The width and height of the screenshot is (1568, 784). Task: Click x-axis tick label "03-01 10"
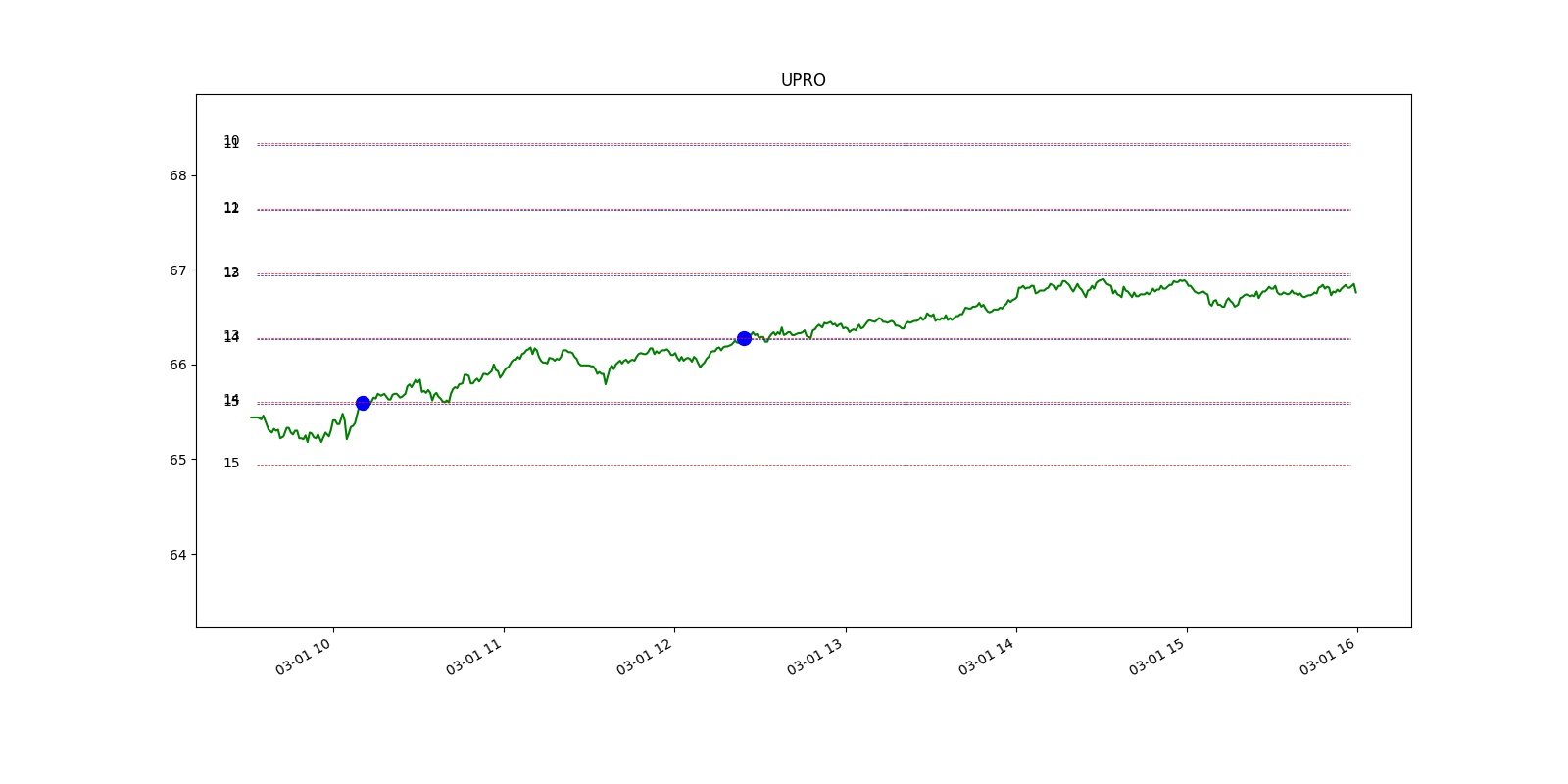304,657
